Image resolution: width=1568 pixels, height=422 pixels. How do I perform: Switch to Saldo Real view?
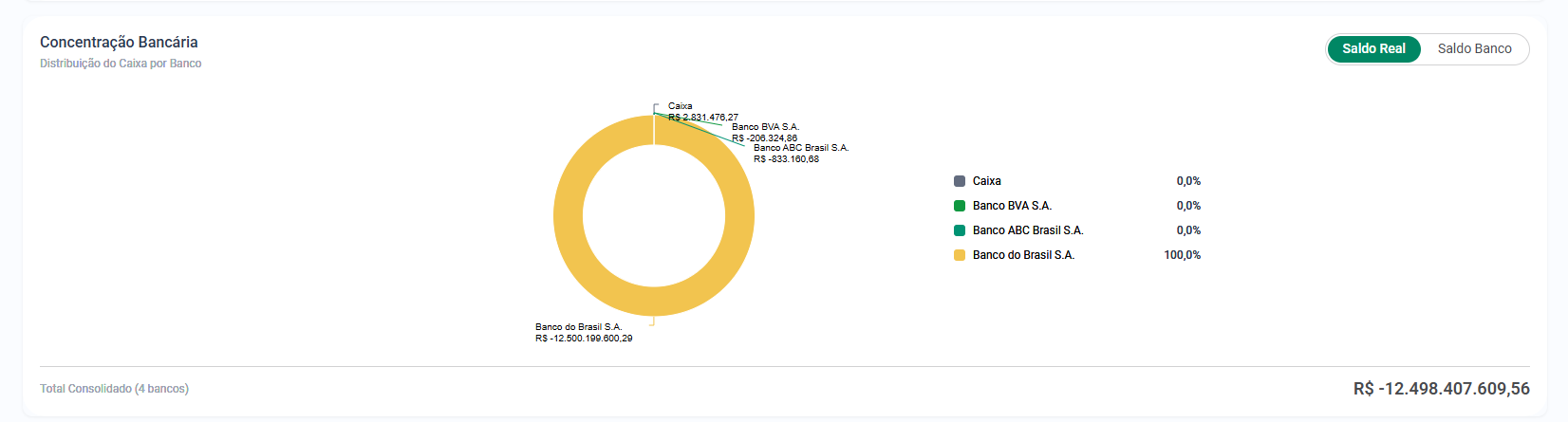point(1373,48)
